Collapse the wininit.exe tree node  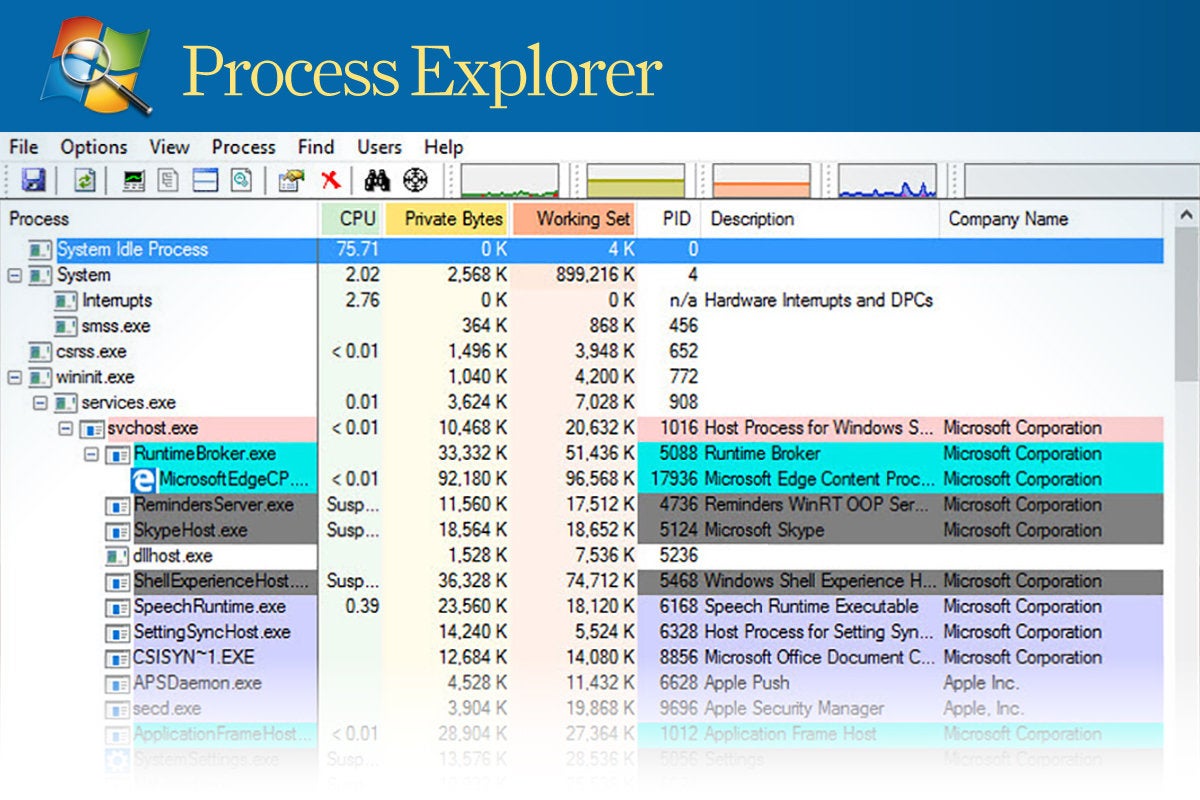[x=15, y=377]
